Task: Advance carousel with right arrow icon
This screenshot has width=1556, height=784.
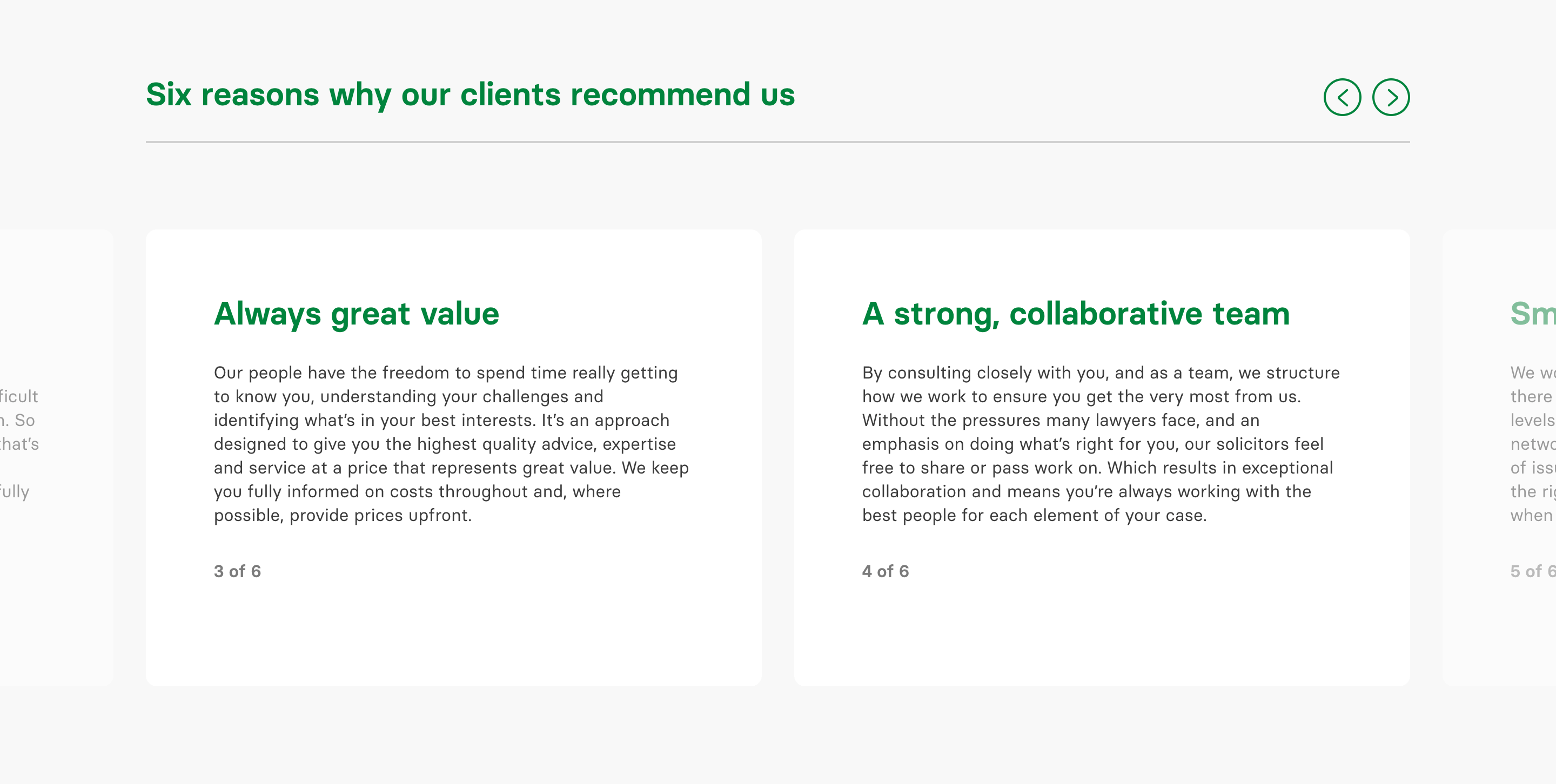Action: pos(1391,97)
